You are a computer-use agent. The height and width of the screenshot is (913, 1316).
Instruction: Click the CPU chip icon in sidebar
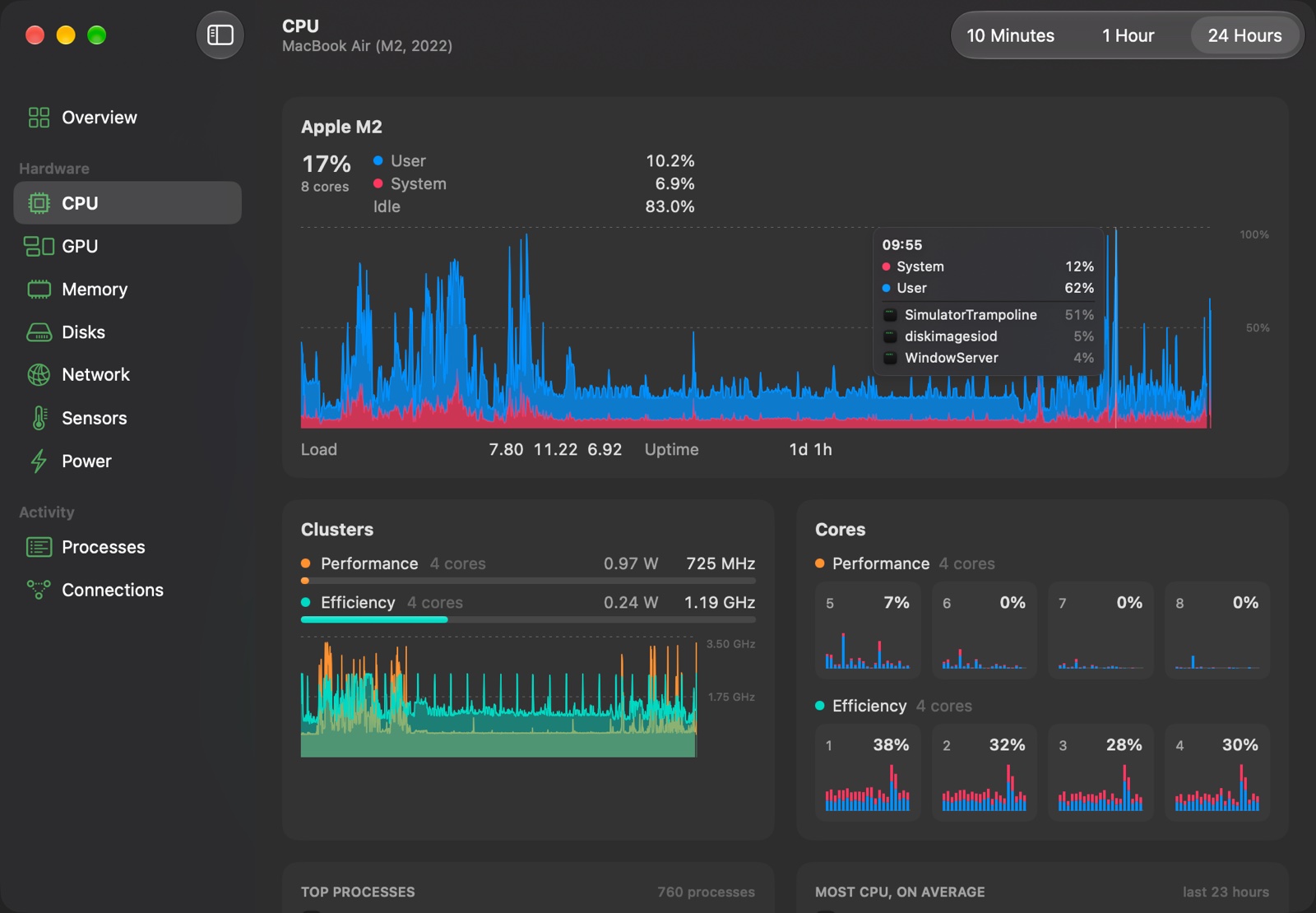(x=39, y=203)
